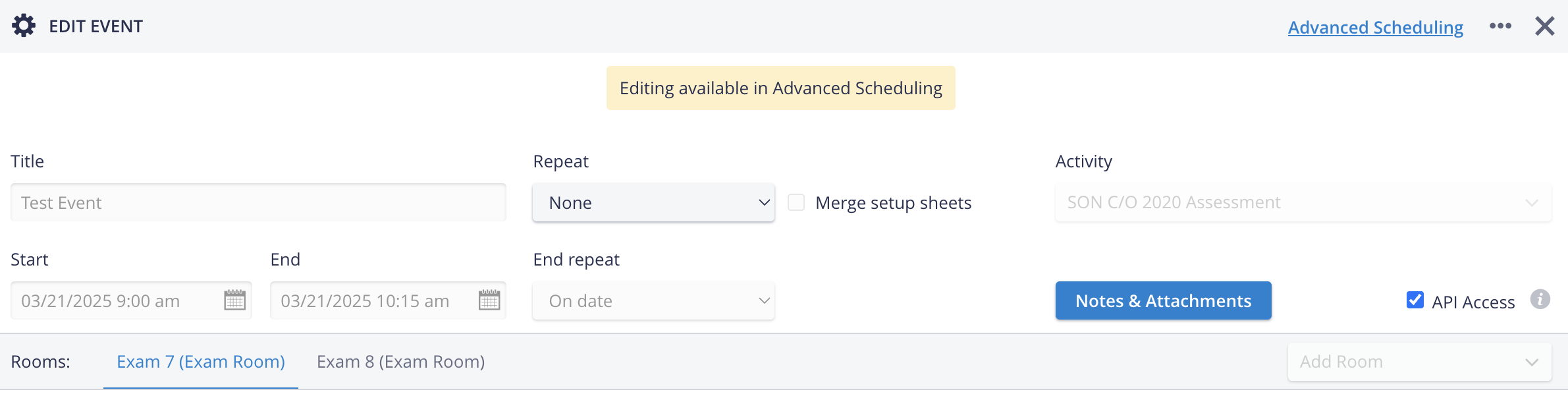Open the End repeat On date dropdown

coord(653,301)
